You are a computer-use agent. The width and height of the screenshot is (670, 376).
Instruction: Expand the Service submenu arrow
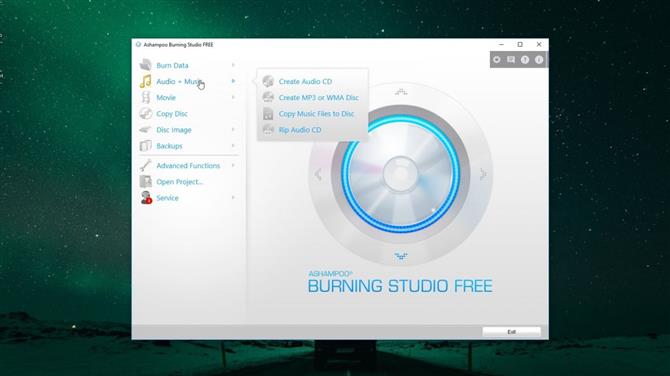pos(233,197)
